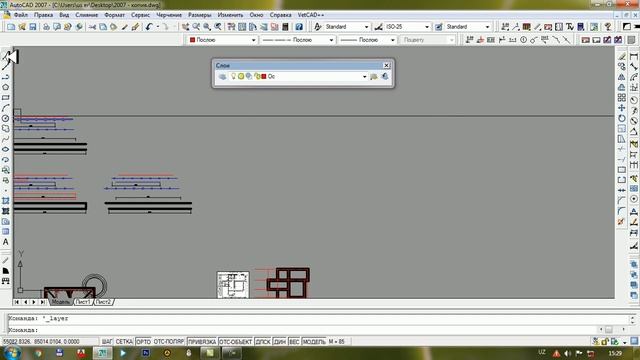Open the Файл menu
Viewport: 640px width, 360px height.
click(x=21, y=15)
